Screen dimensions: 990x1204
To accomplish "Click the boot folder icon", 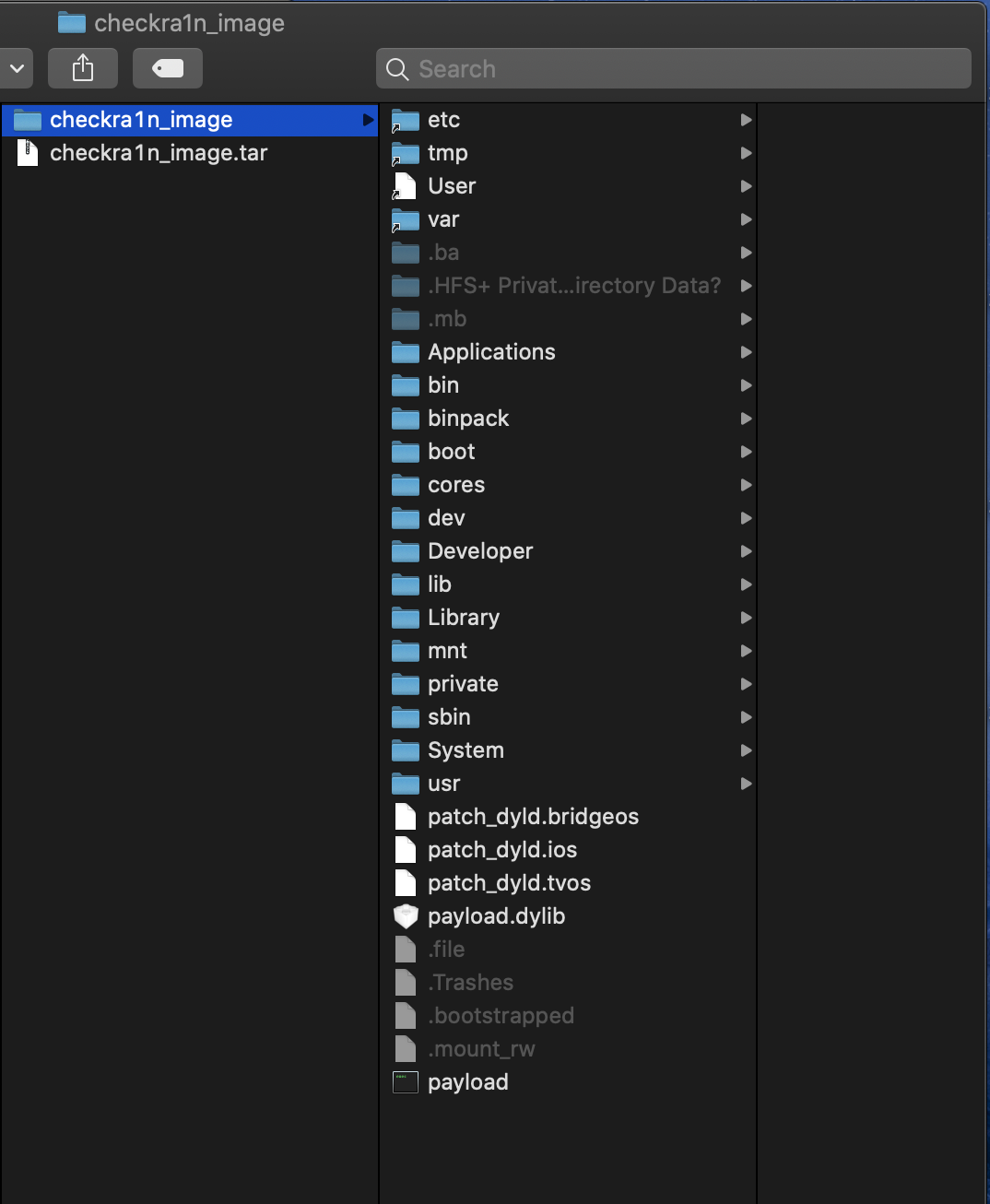I will click(406, 452).
